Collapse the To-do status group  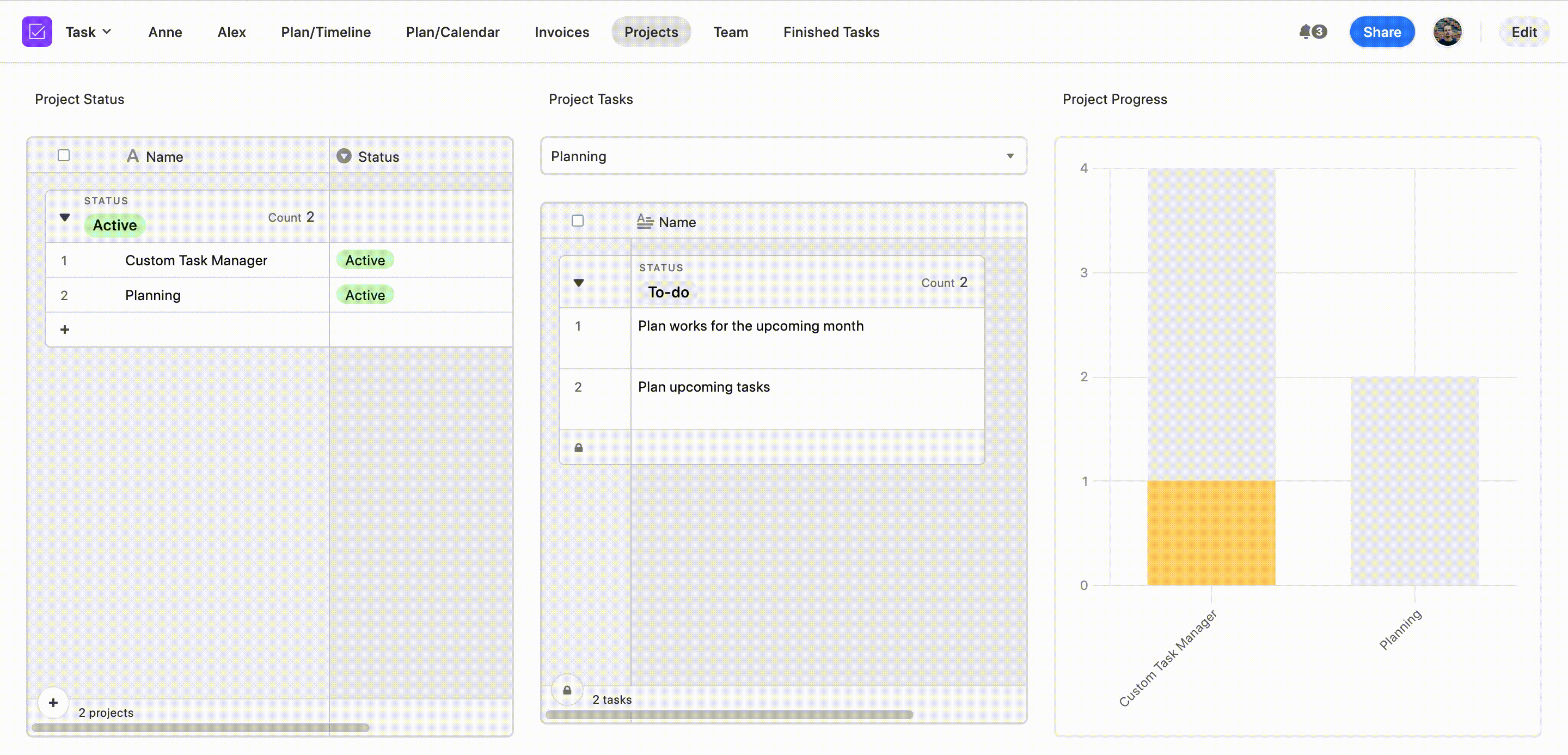579,283
